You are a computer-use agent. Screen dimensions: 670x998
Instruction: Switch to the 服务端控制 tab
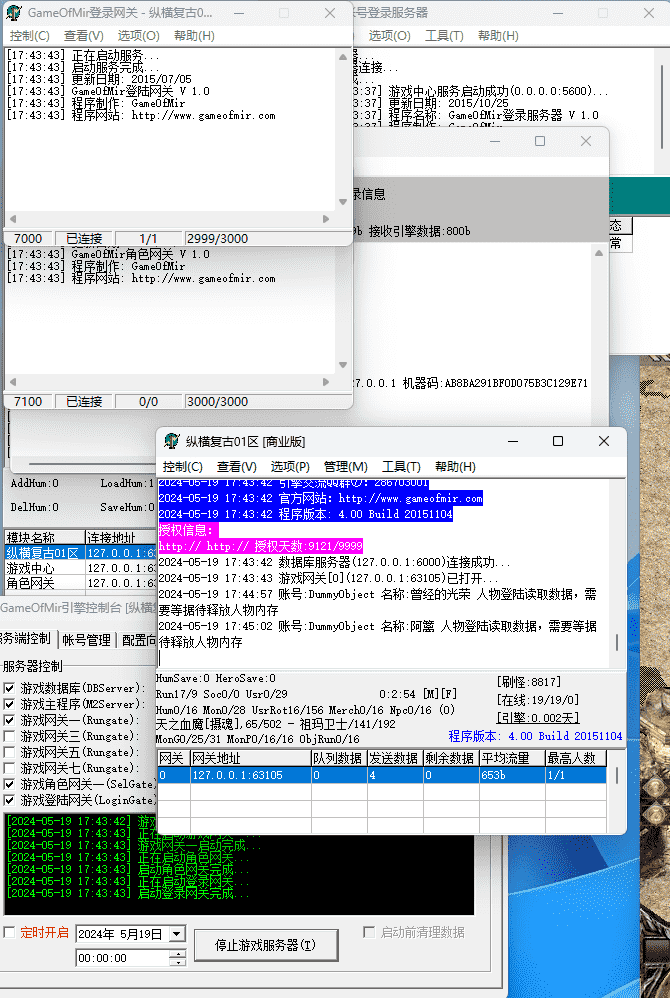(x=25, y=638)
